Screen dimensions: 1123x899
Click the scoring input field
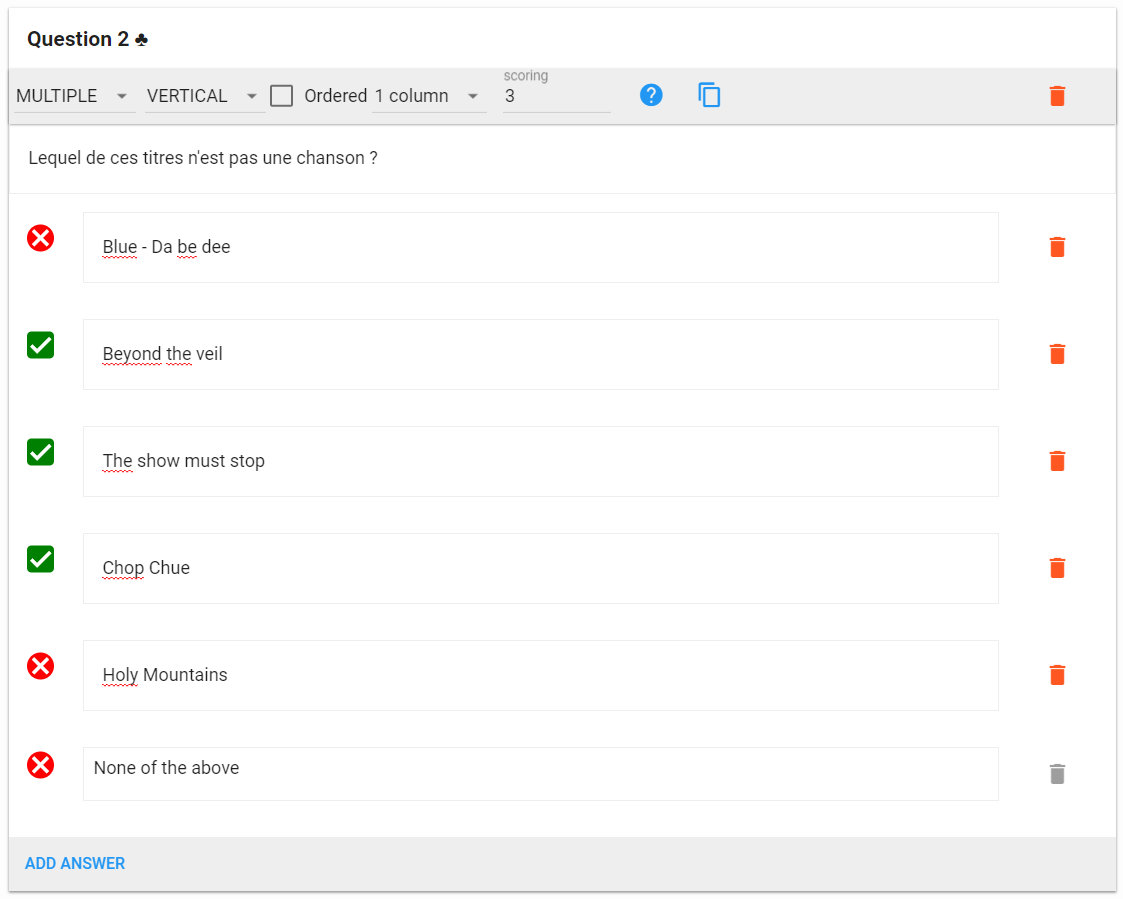[555, 97]
